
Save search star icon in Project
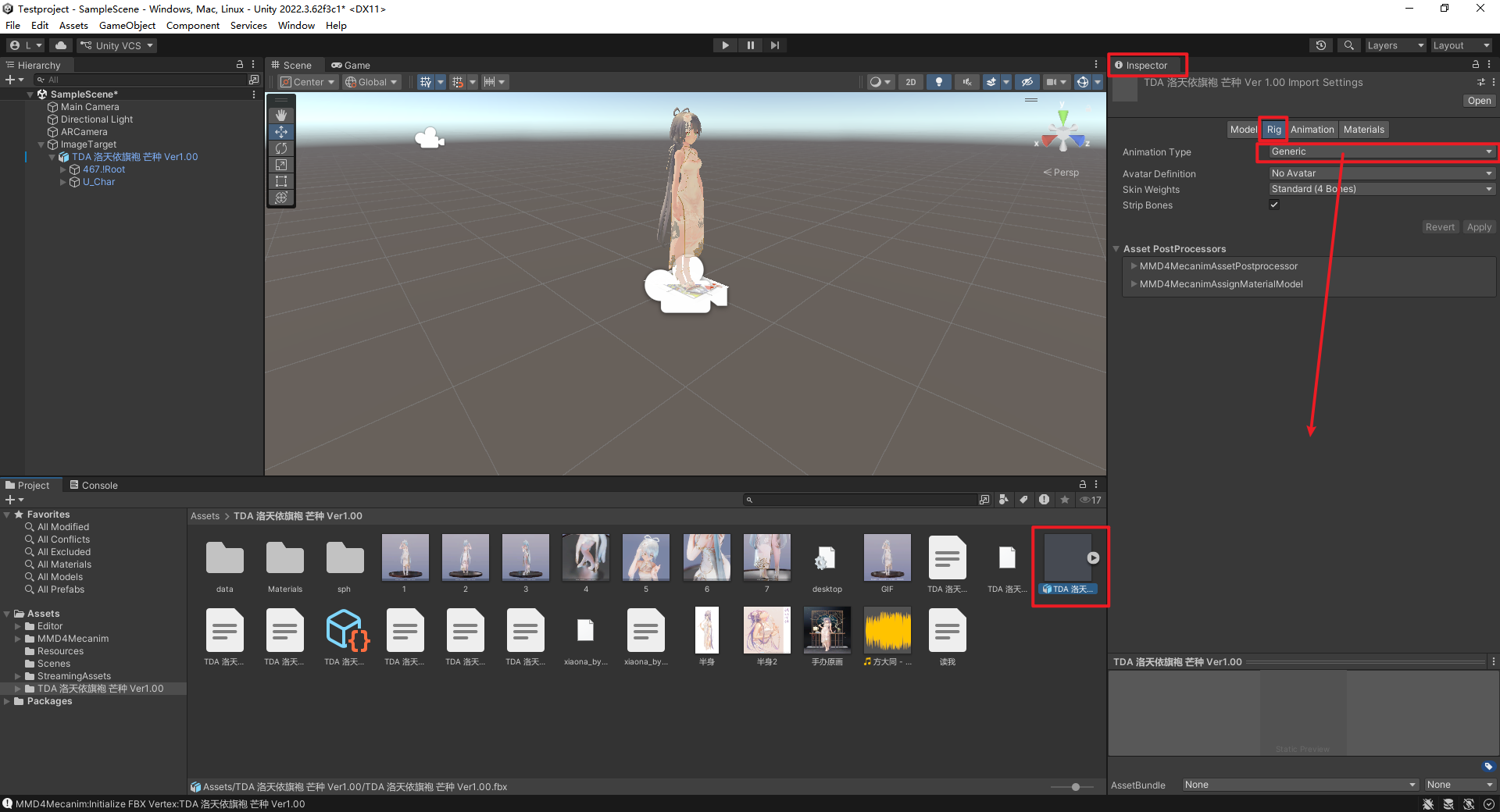(1064, 500)
